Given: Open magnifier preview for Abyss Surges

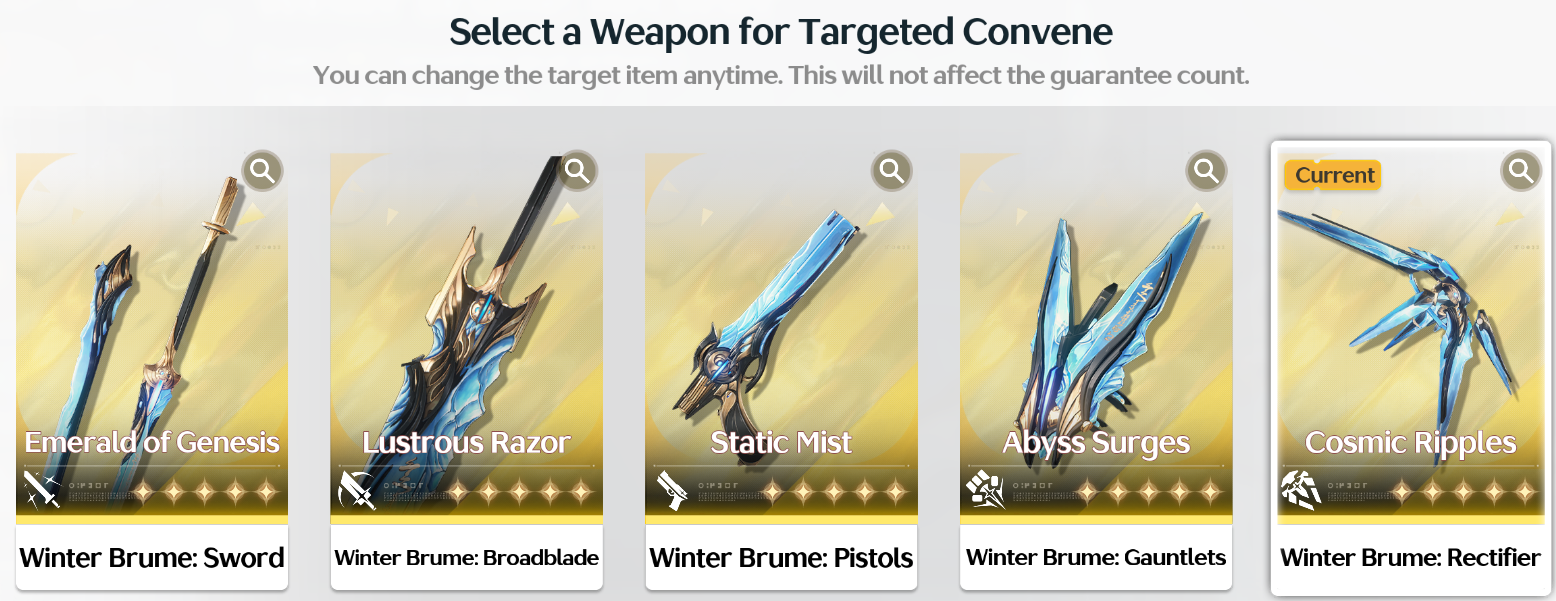Looking at the screenshot, I should coord(1207,171).
